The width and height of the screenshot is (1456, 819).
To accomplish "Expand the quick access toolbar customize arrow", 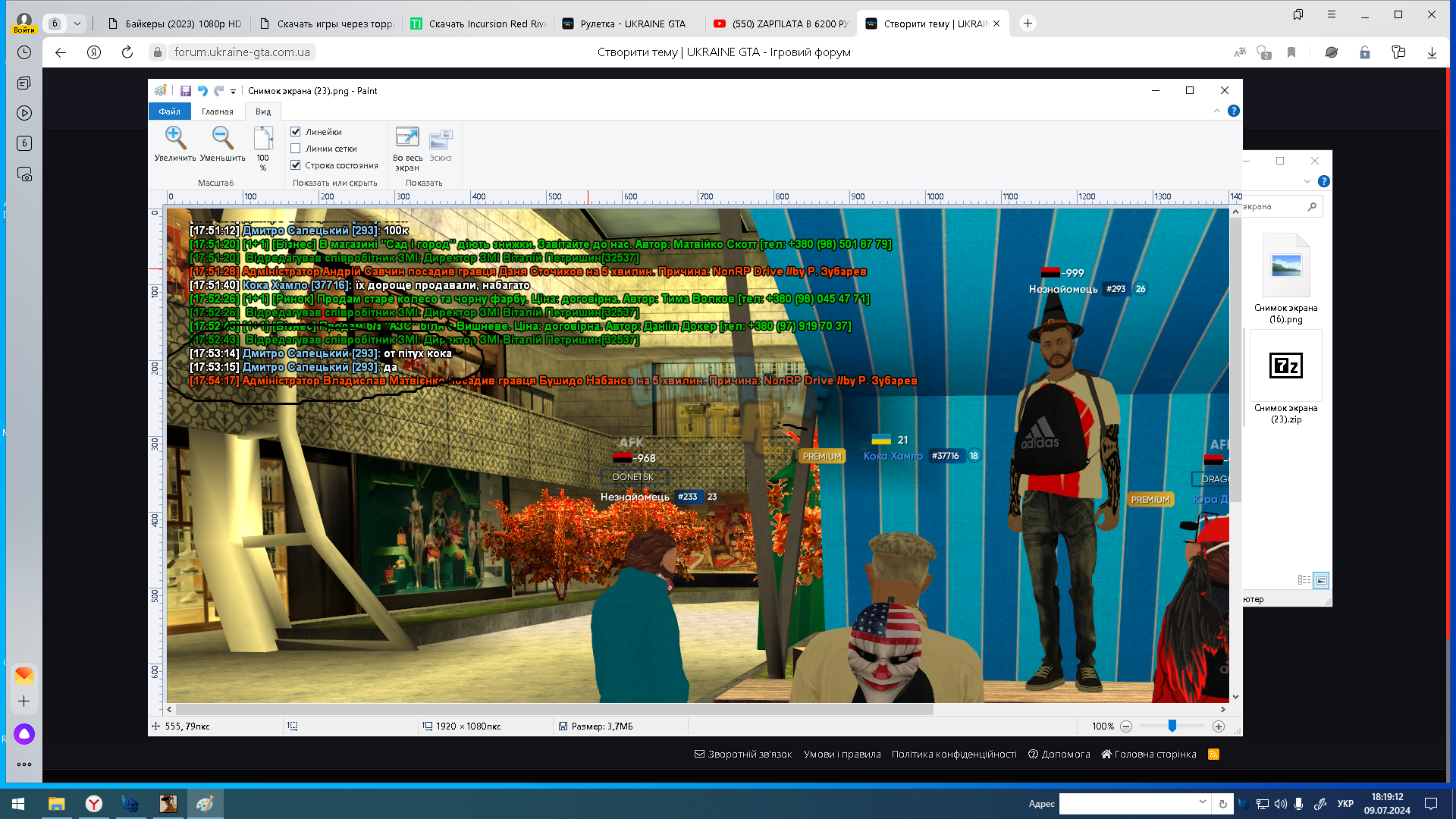I will [233, 92].
